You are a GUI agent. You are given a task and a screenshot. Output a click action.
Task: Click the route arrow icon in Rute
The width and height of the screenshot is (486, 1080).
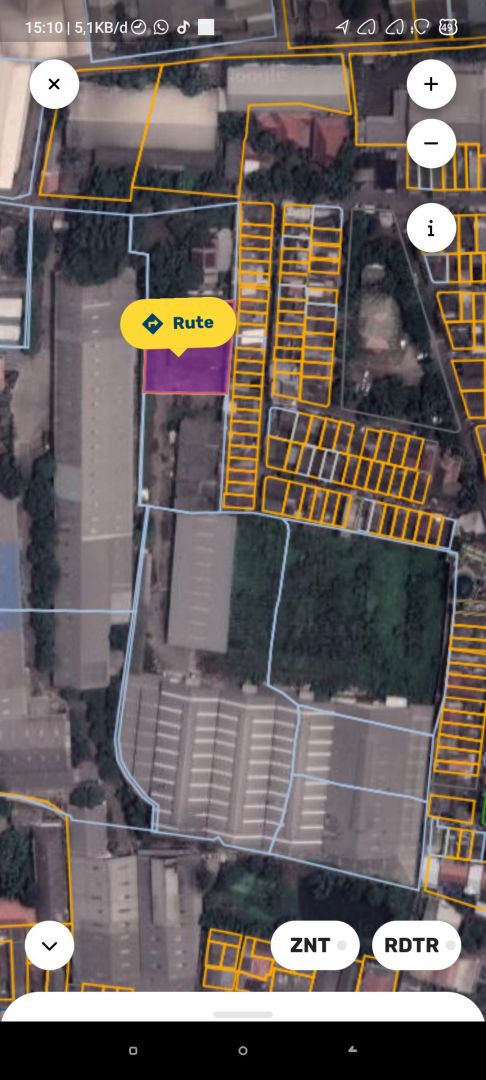(152, 322)
